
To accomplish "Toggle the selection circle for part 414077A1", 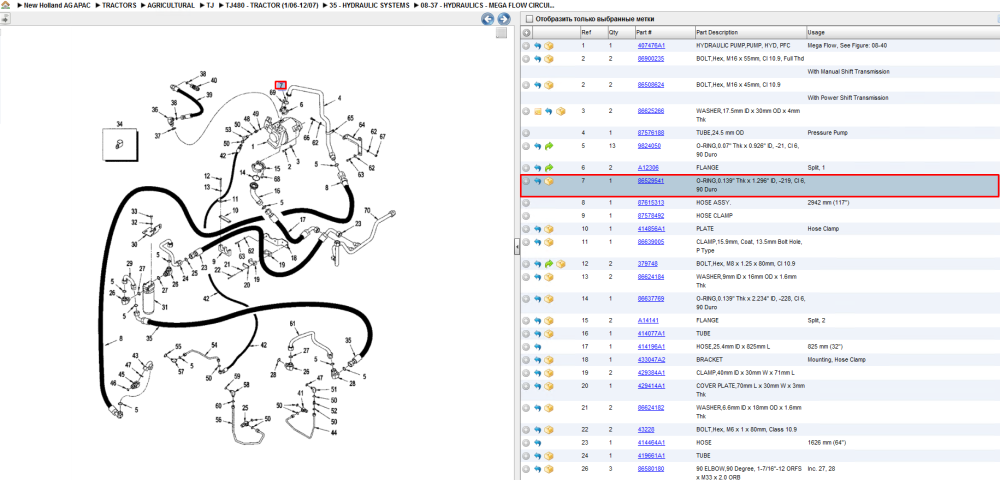I will (x=526, y=333).
